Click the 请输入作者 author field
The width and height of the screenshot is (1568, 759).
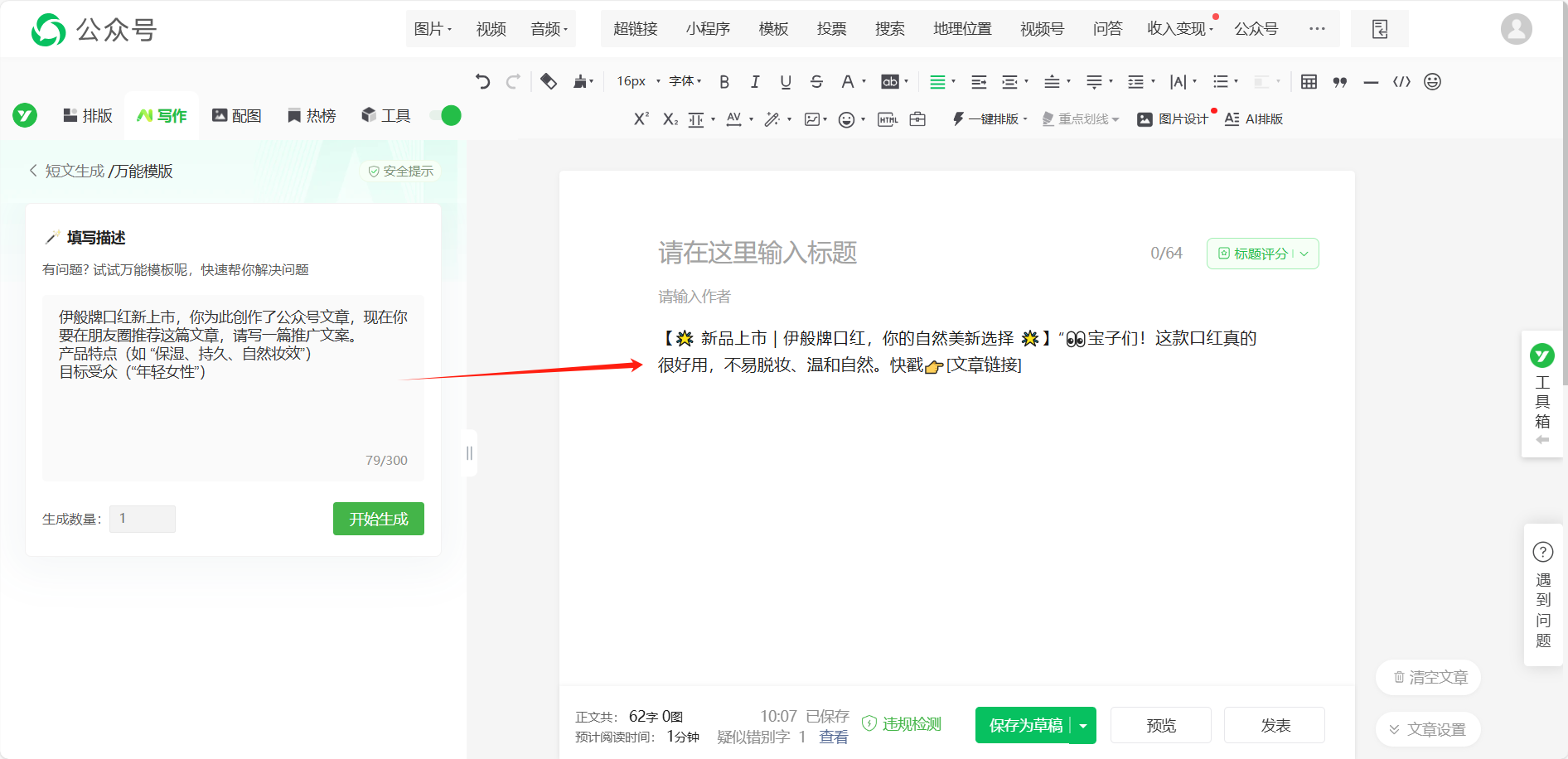(x=694, y=297)
